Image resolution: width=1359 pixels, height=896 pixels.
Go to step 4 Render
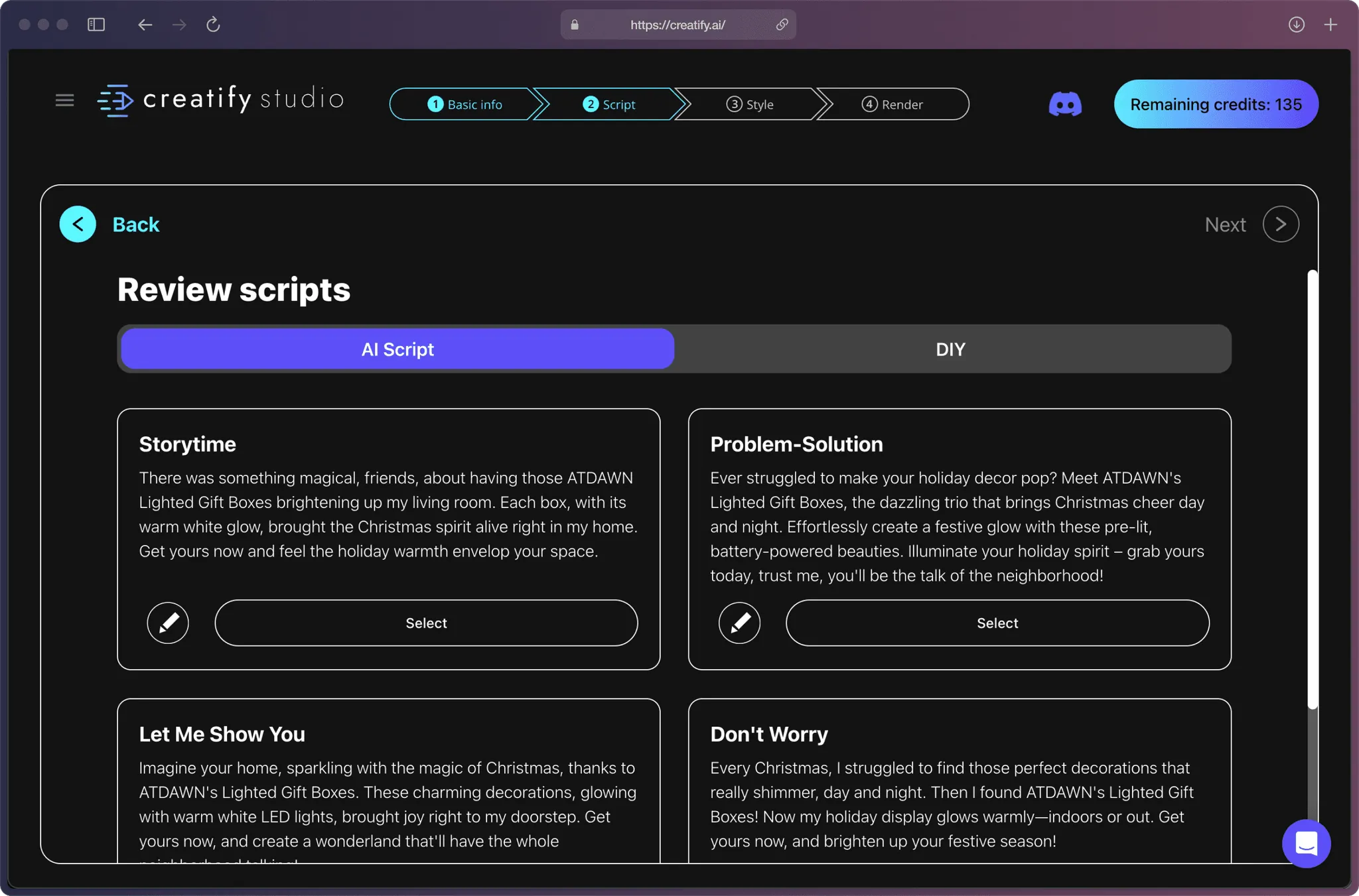coord(893,104)
